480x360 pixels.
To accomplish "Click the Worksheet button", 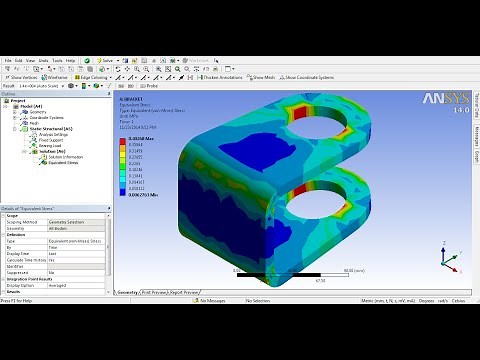I will 196,61.
